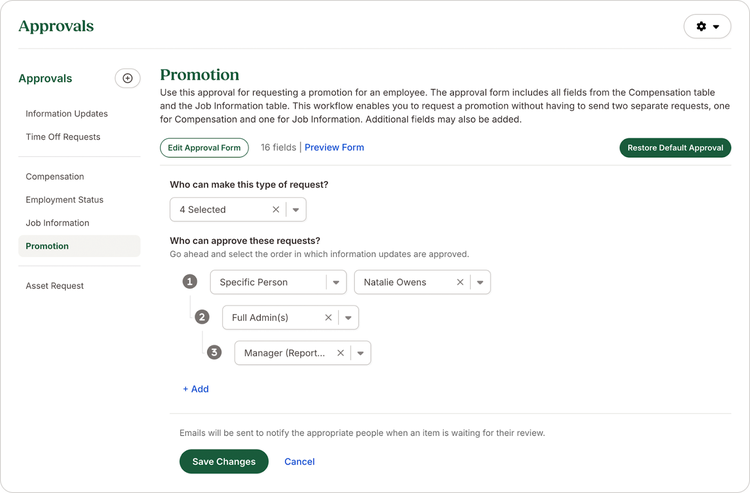Add another approver with + Add
Viewport: 750px width, 493px height.
196,389
